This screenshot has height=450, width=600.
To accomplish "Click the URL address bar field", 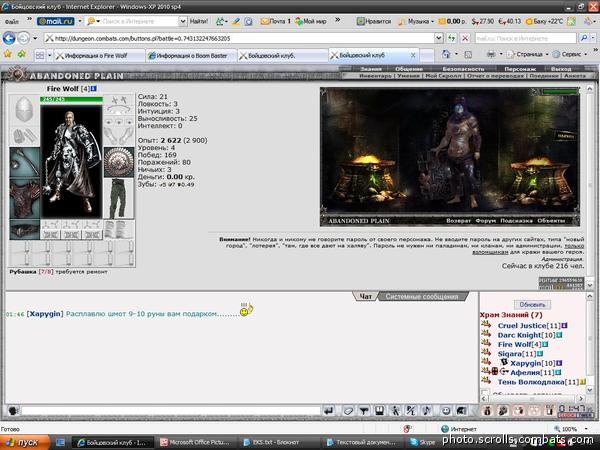I will (x=240, y=38).
